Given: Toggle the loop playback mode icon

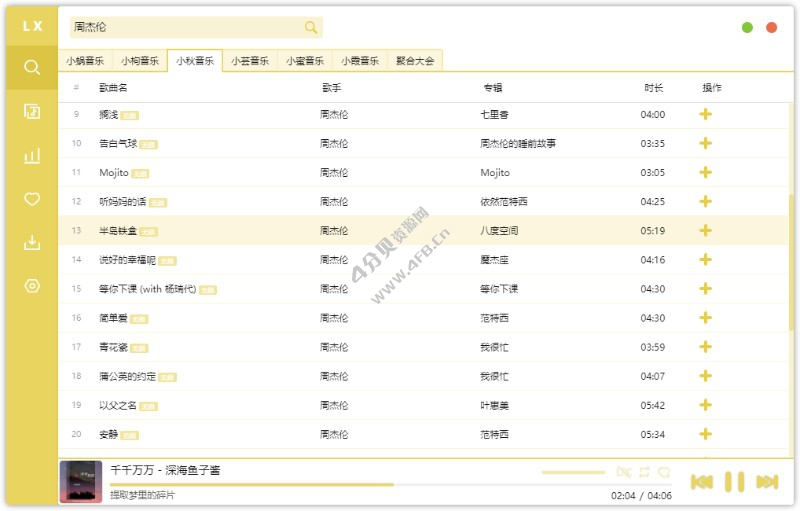Looking at the screenshot, I should tap(644, 472).
